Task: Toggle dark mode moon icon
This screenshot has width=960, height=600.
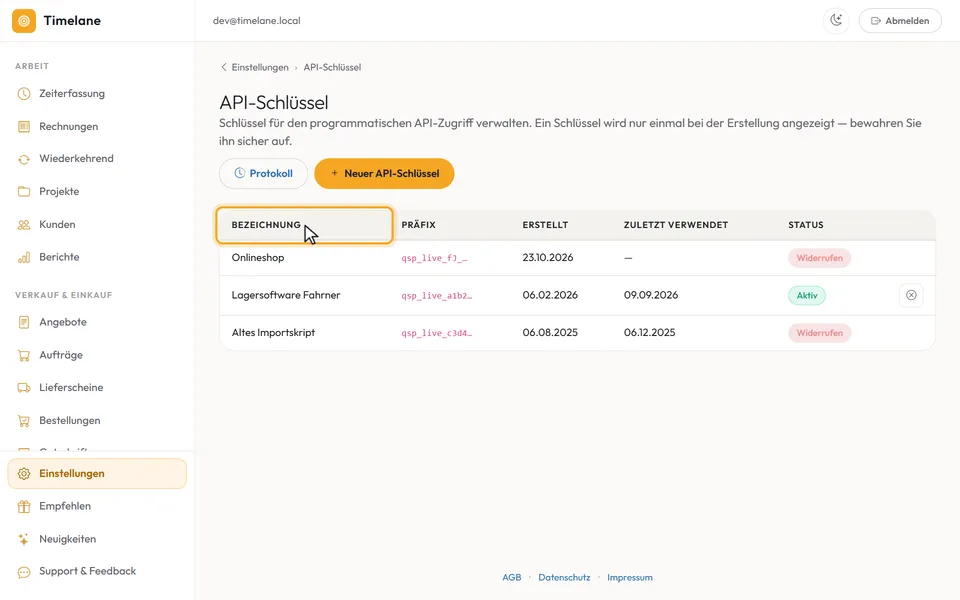Action: pos(836,20)
